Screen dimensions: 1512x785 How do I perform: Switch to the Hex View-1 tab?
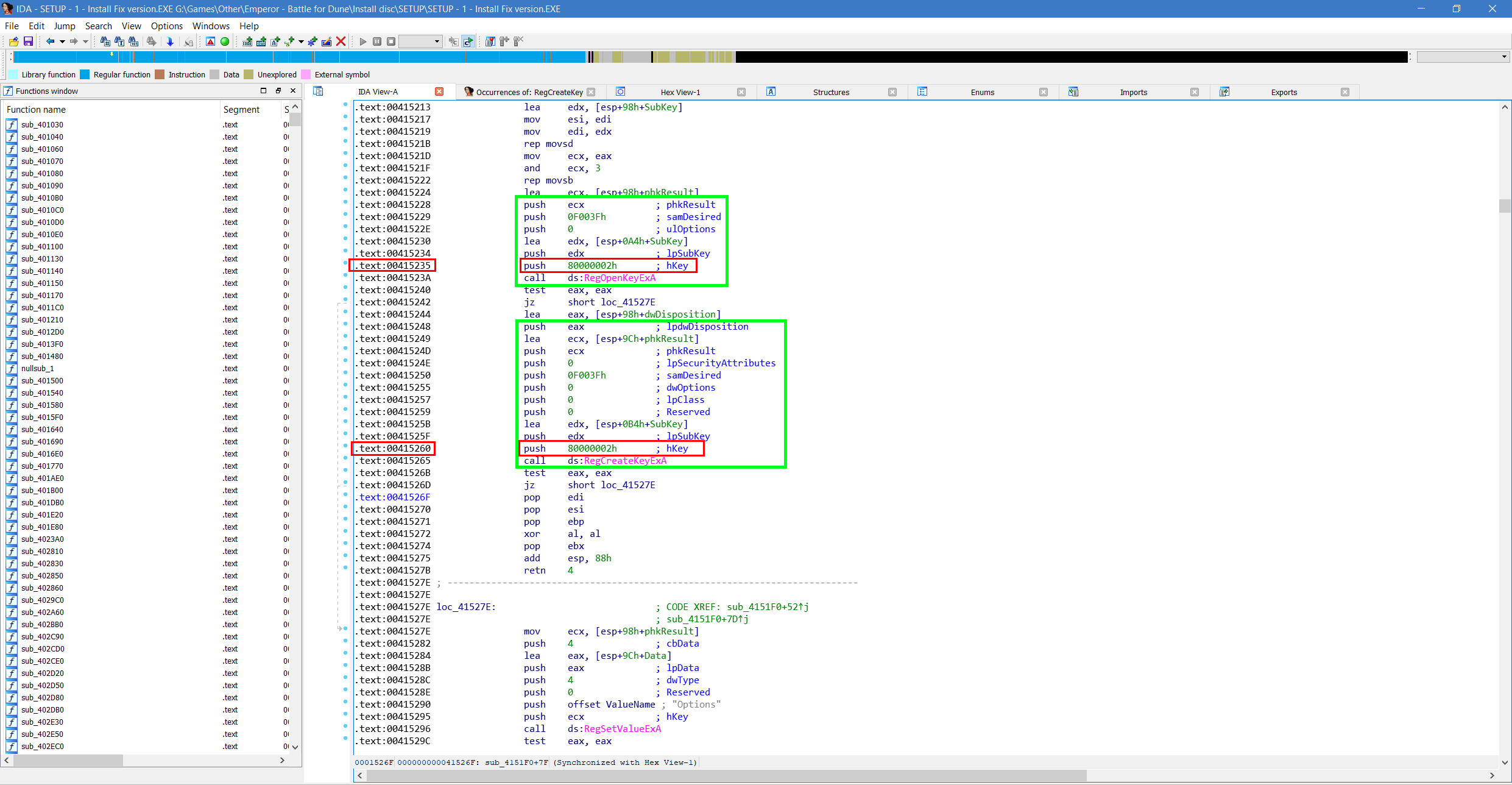[680, 92]
